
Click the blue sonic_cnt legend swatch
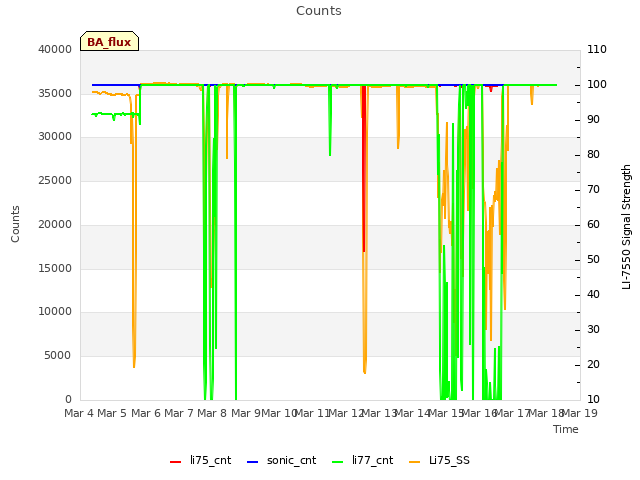tap(253, 462)
